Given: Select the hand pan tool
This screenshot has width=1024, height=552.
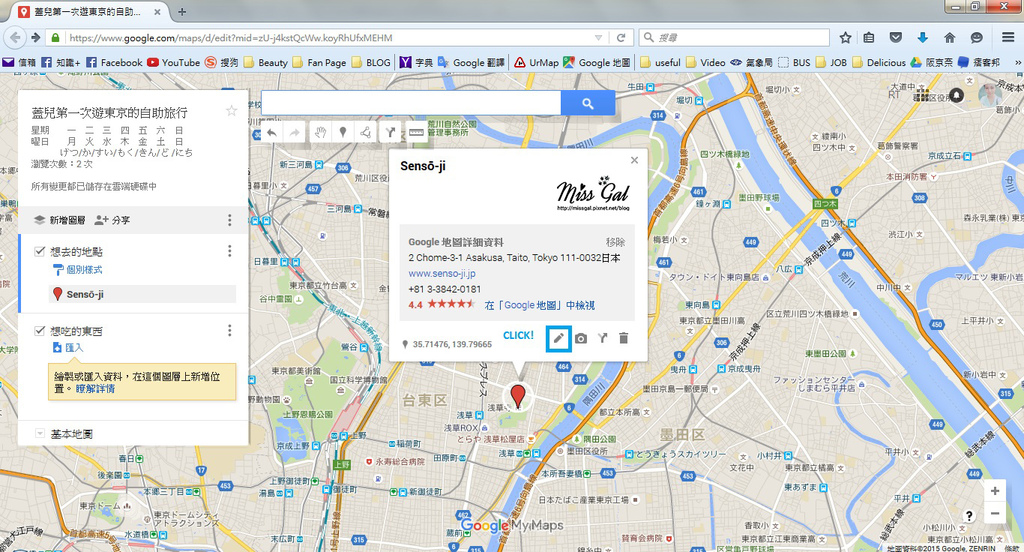Looking at the screenshot, I should coord(319,133).
